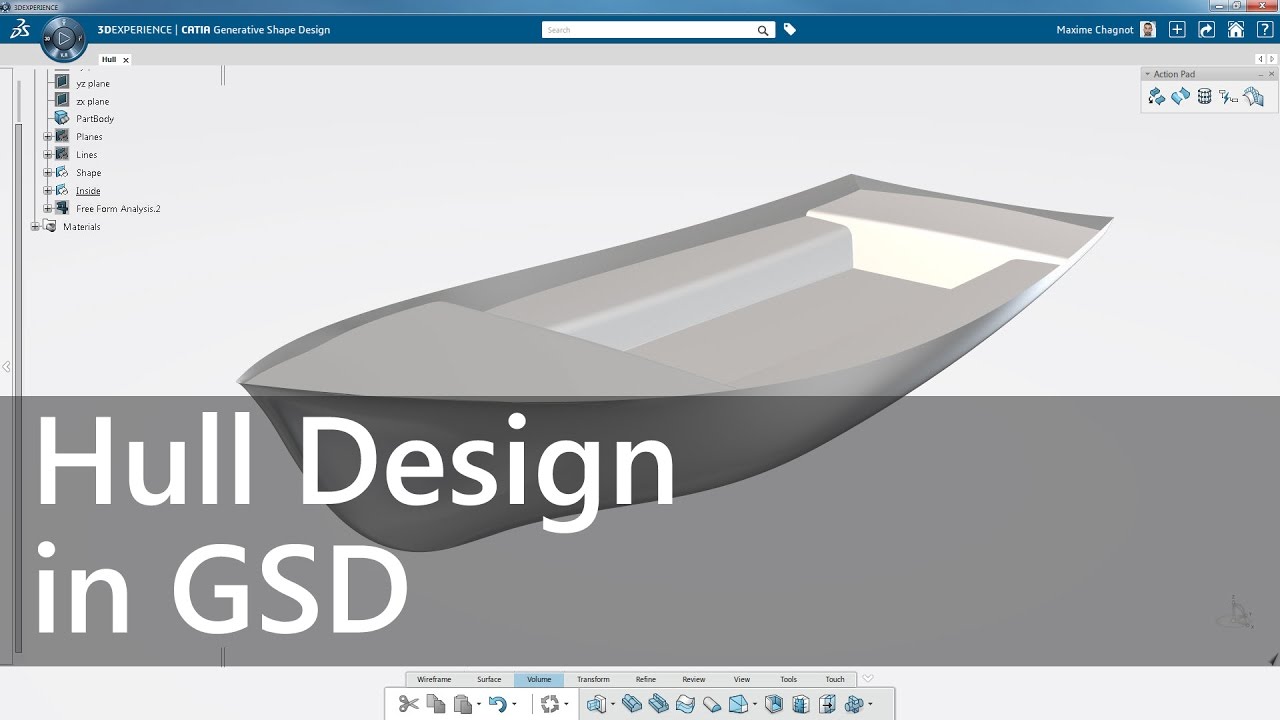Click Action Pad lightning formula icon
This screenshot has height=720, width=1280.
pyautogui.click(x=1228, y=96)
